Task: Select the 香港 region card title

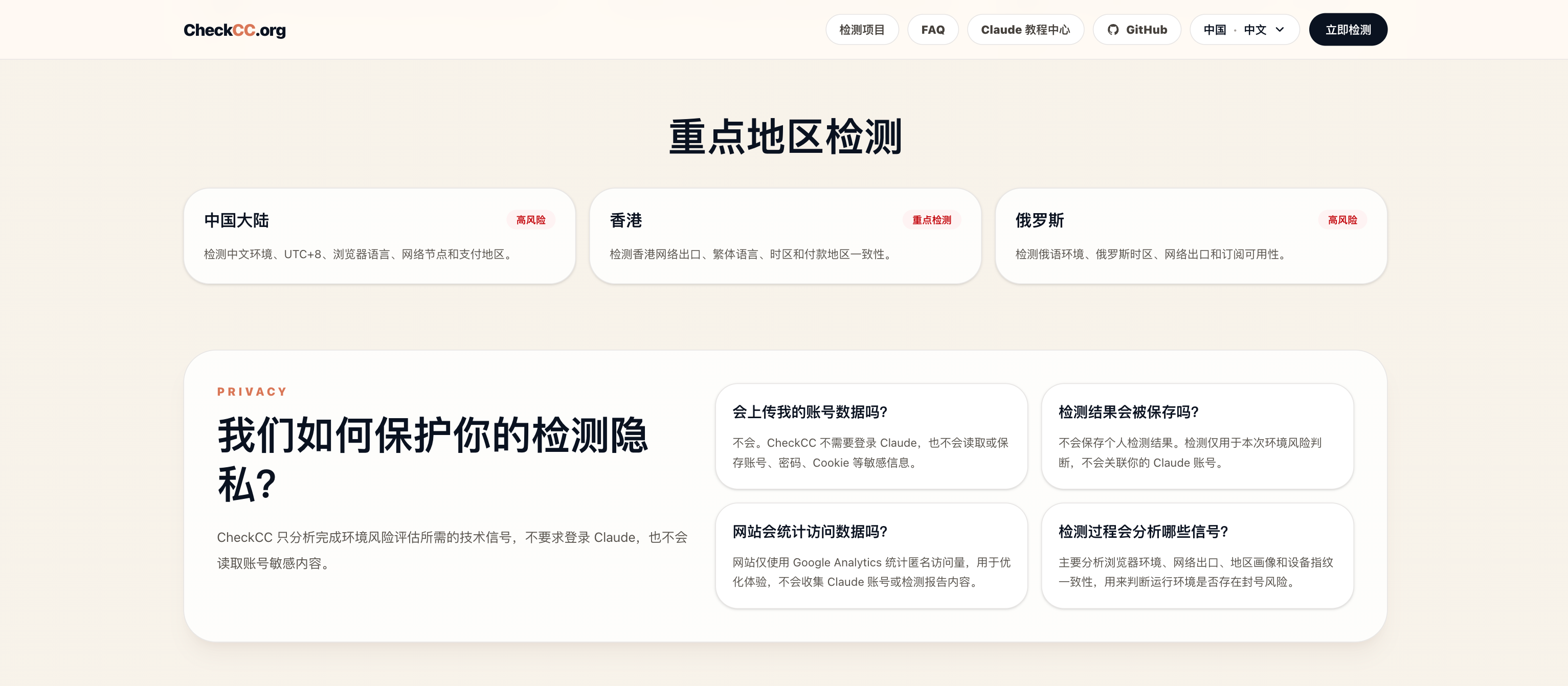Action: tap(626, 220)
